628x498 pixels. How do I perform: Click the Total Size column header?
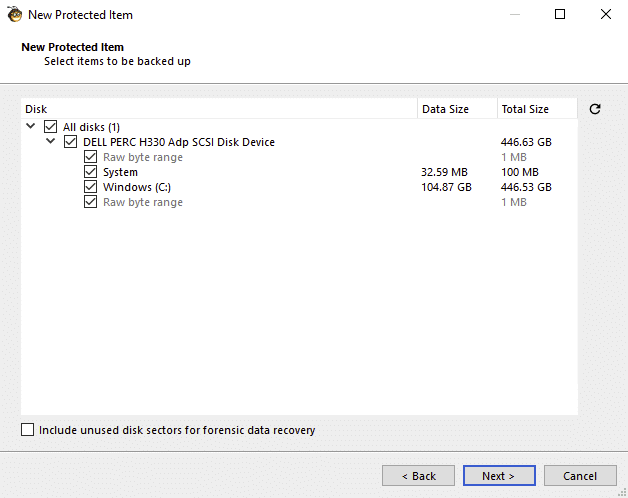click(x=537, y=109)
